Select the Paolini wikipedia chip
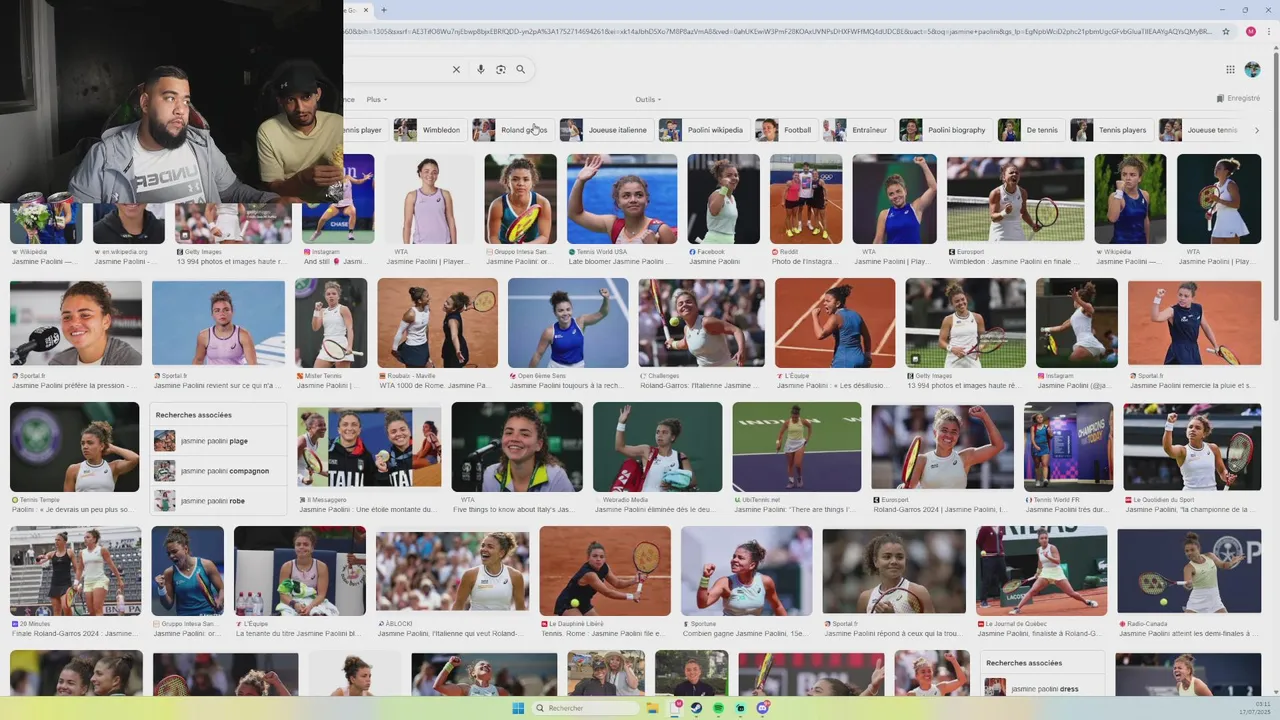This screenshot has width=1280, height=720. [703, 130]
